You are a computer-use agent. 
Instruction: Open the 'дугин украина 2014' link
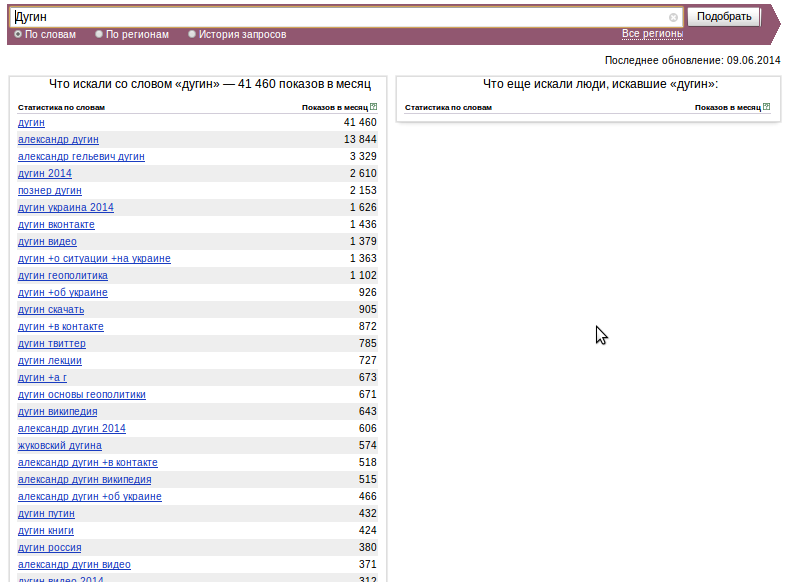[66, 207]
